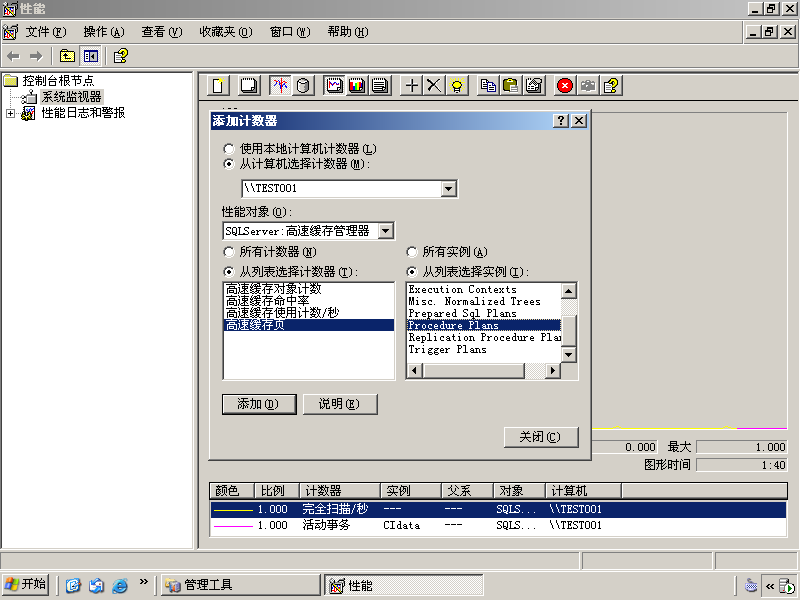Open the 帮助(H) menu
The height and width of the screenshot is (600, 800).
(348, 32)
